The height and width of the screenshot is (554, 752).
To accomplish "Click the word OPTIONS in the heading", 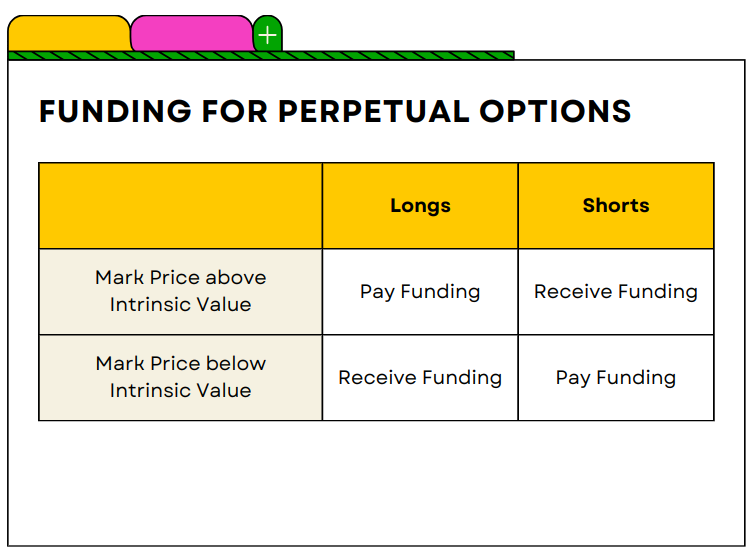I will [x=555, y=111].
